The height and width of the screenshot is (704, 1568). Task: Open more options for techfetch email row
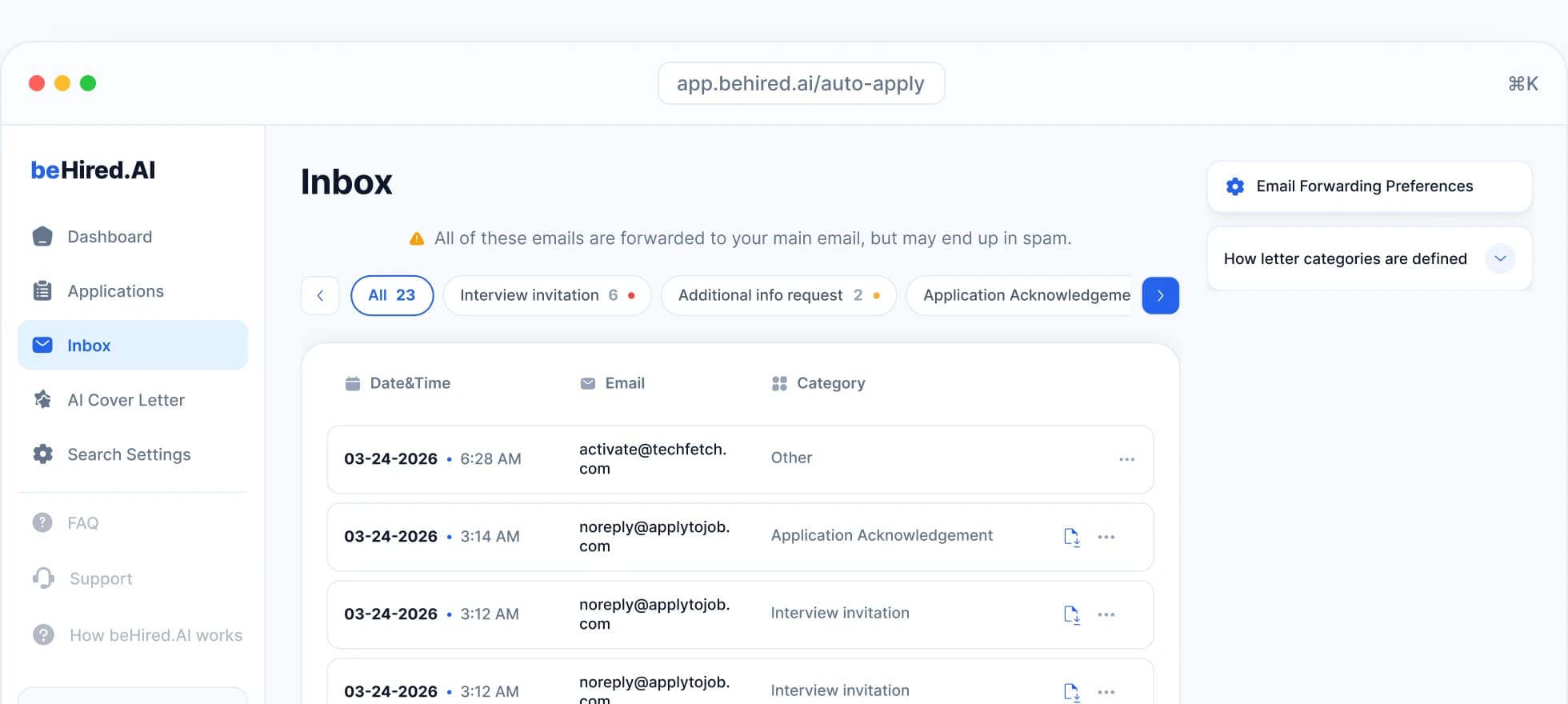coord(1127,459)
